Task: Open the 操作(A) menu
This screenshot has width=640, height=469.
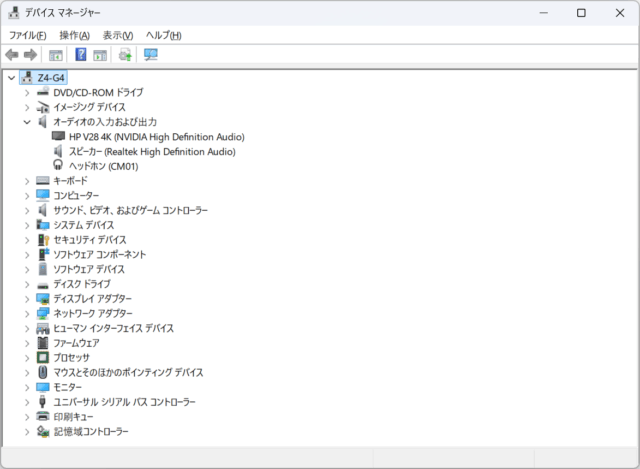Action: [74, 35]
